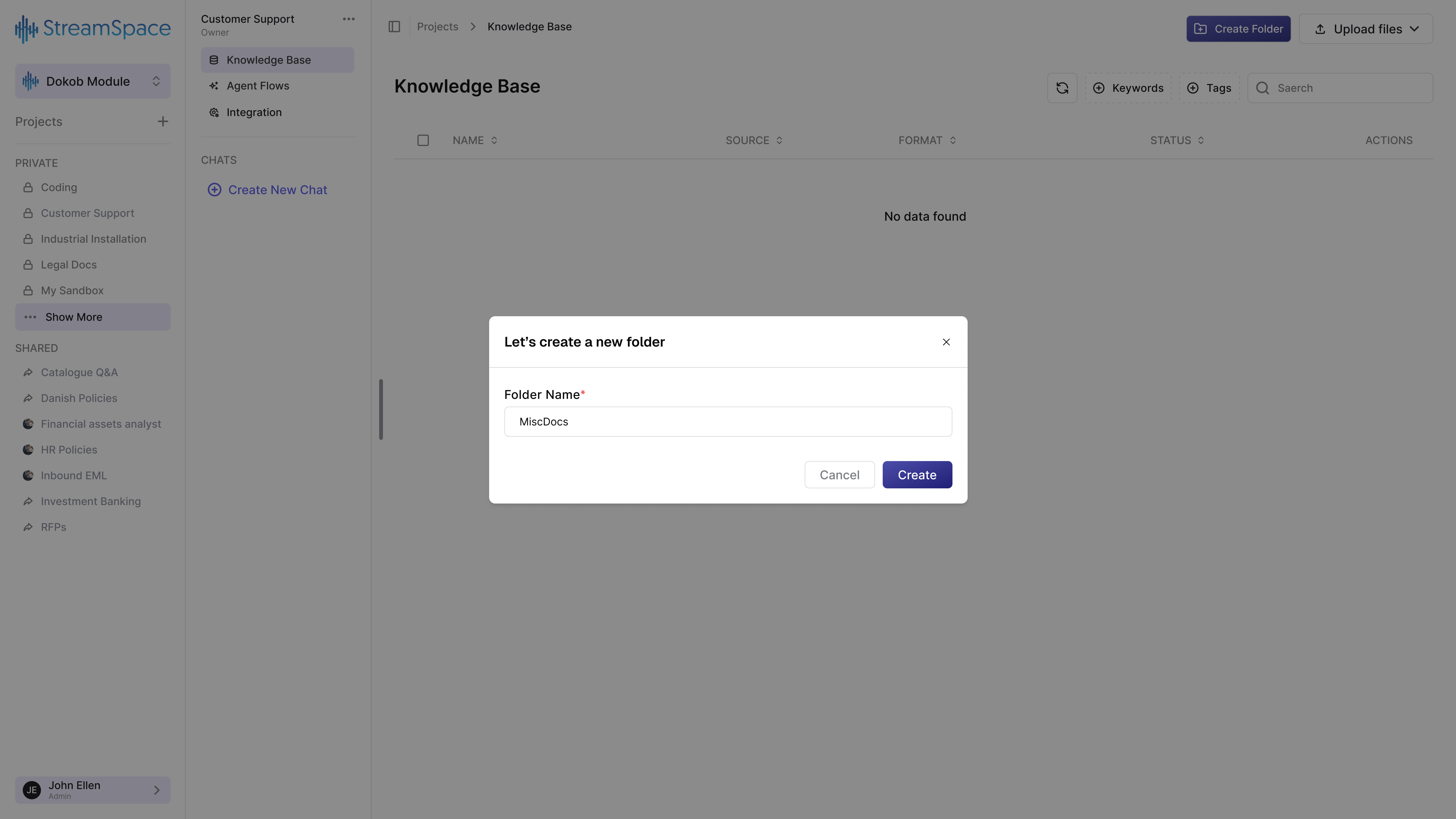Image resolution: width=1456 pixels, height=819 pixels.
Task: Click the Knowledge Base breadcrumb
Action: coord(530,27)
